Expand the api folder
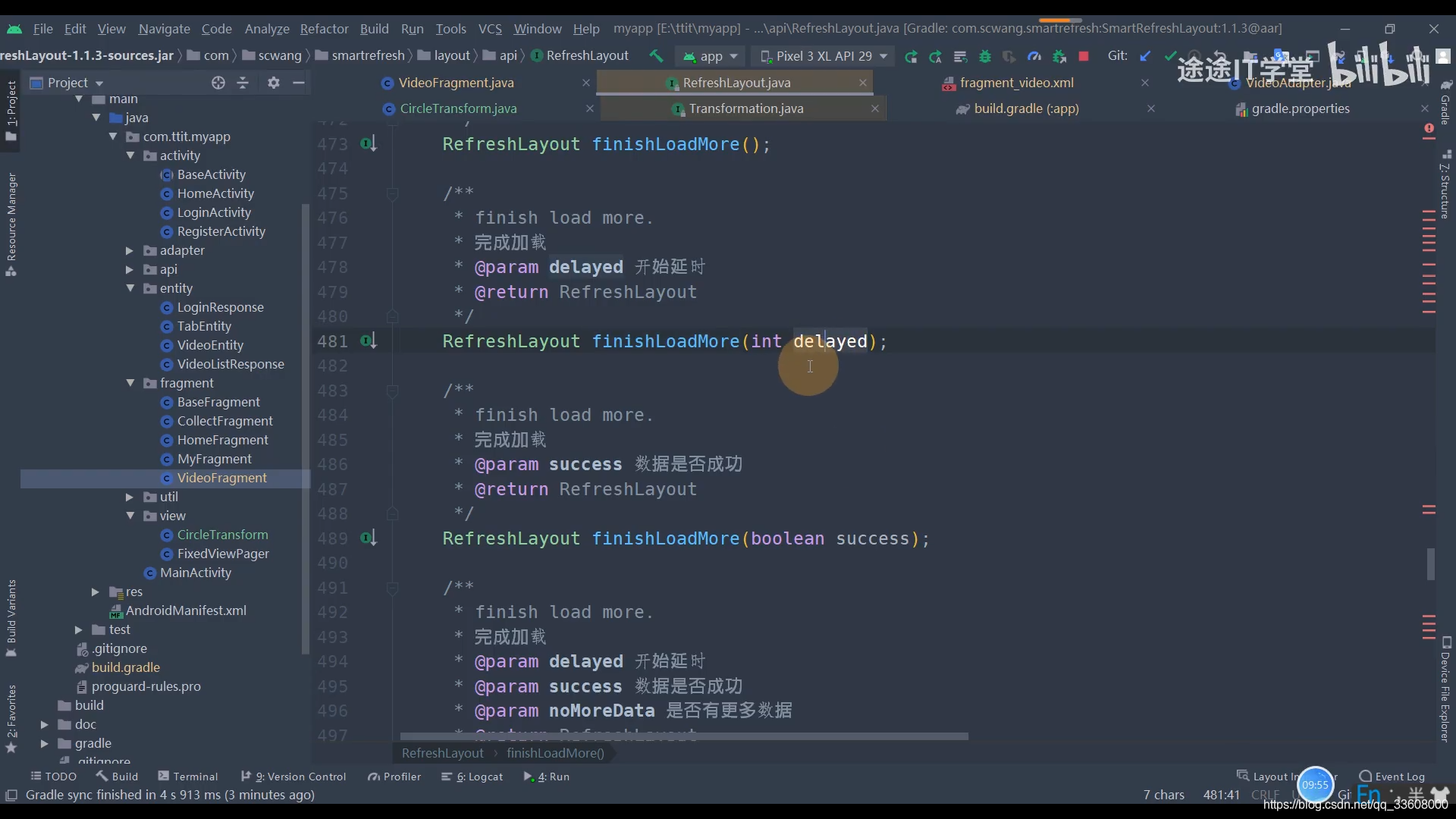The image size is (1456, 819). pyautogui.click(x=130, y=269)
